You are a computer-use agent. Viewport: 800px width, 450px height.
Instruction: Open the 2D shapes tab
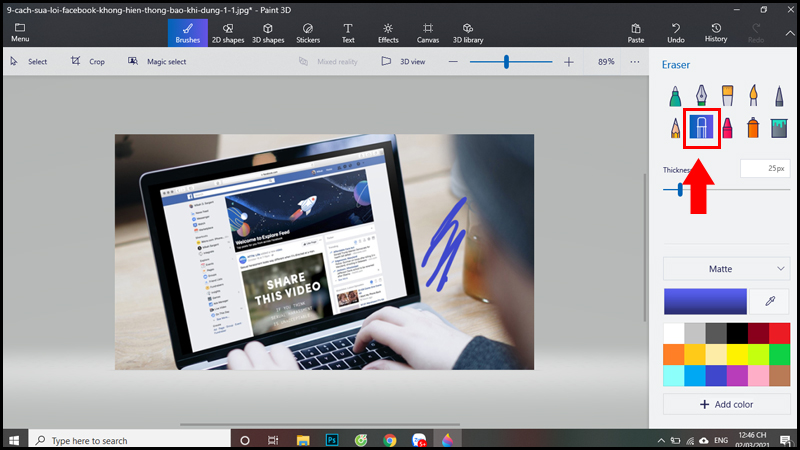[x=228, y=33]
